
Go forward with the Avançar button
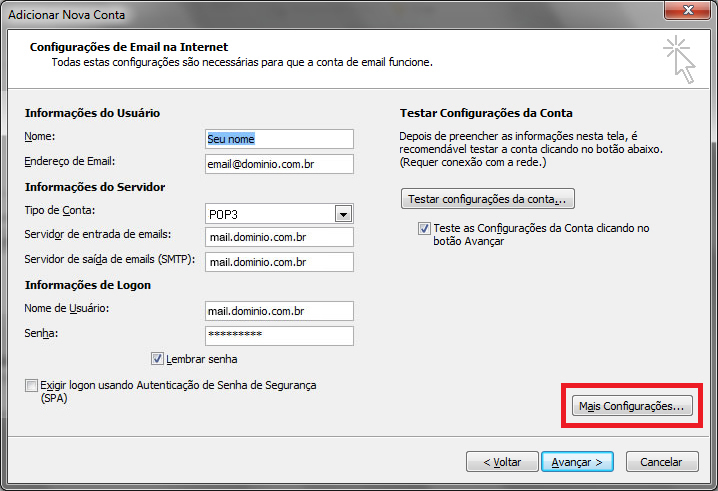tap(577, 462)
